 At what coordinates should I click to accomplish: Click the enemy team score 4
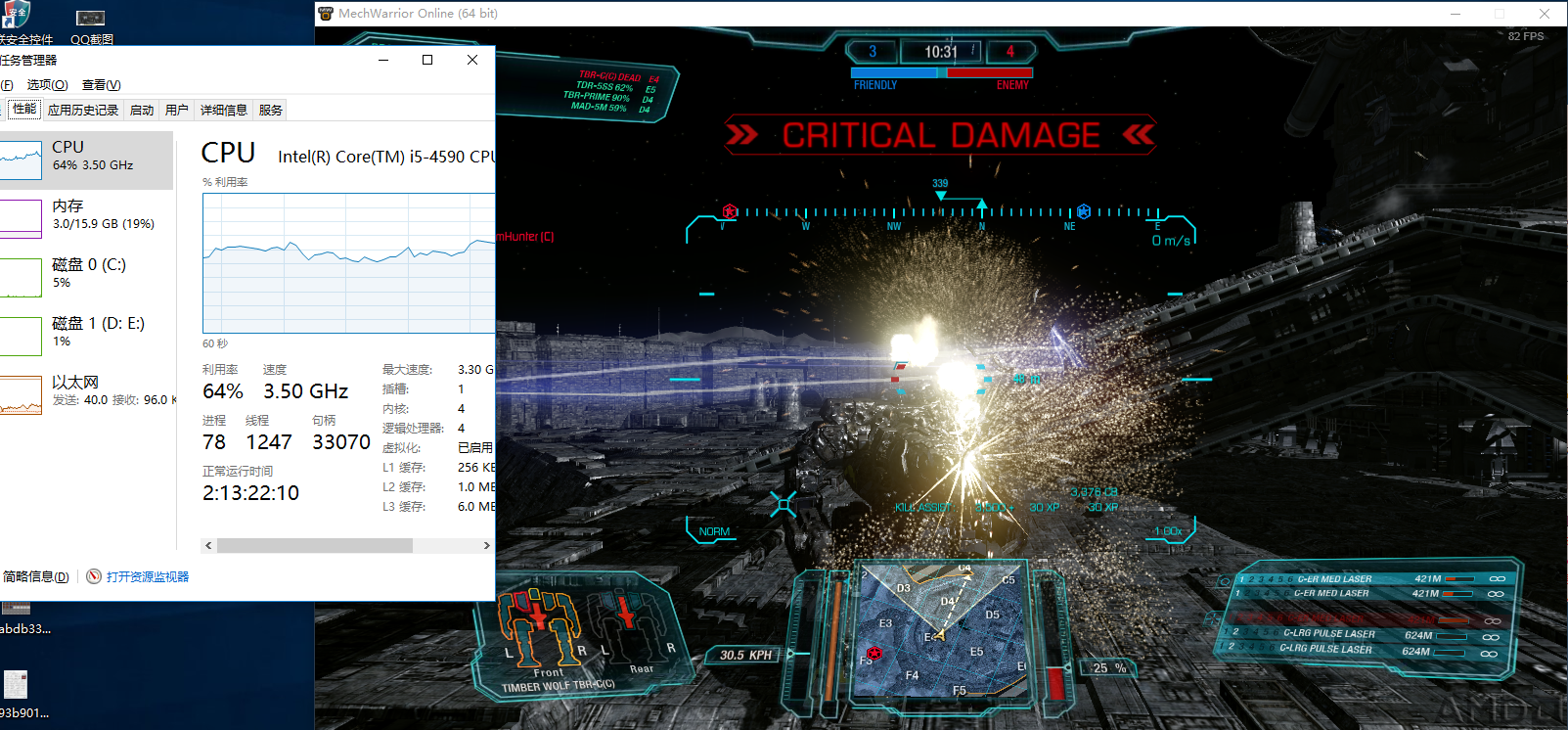pyautogui.click(x=1009, y=52)
